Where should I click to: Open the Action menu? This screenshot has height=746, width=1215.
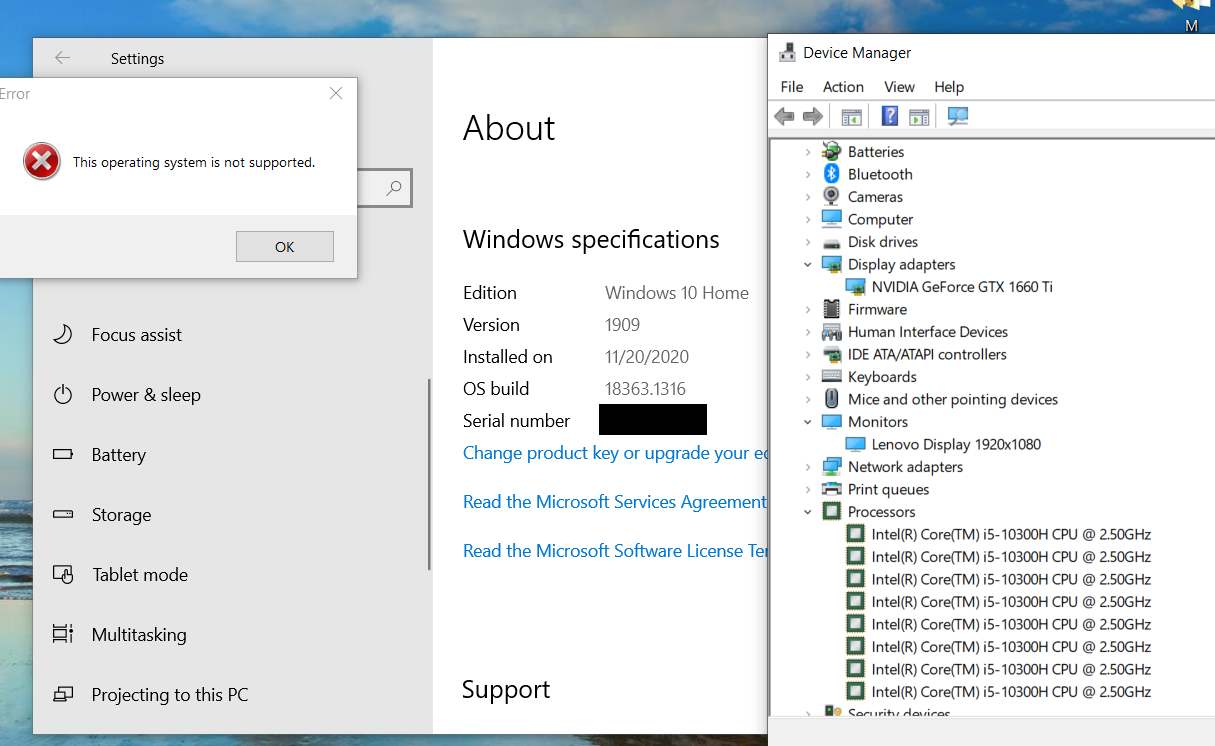(x=843, y=87)
